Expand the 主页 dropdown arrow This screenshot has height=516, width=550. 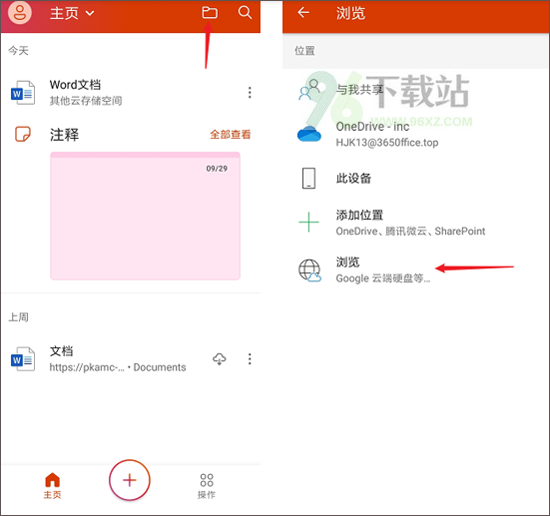tap(90, 13)
